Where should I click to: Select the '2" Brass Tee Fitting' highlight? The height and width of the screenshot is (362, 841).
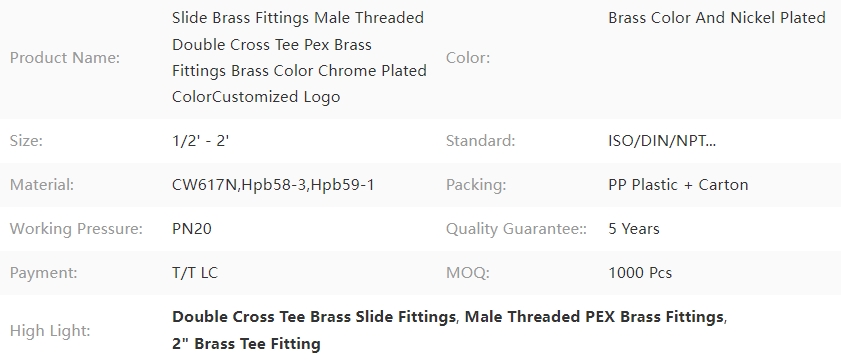coord(246,343)
